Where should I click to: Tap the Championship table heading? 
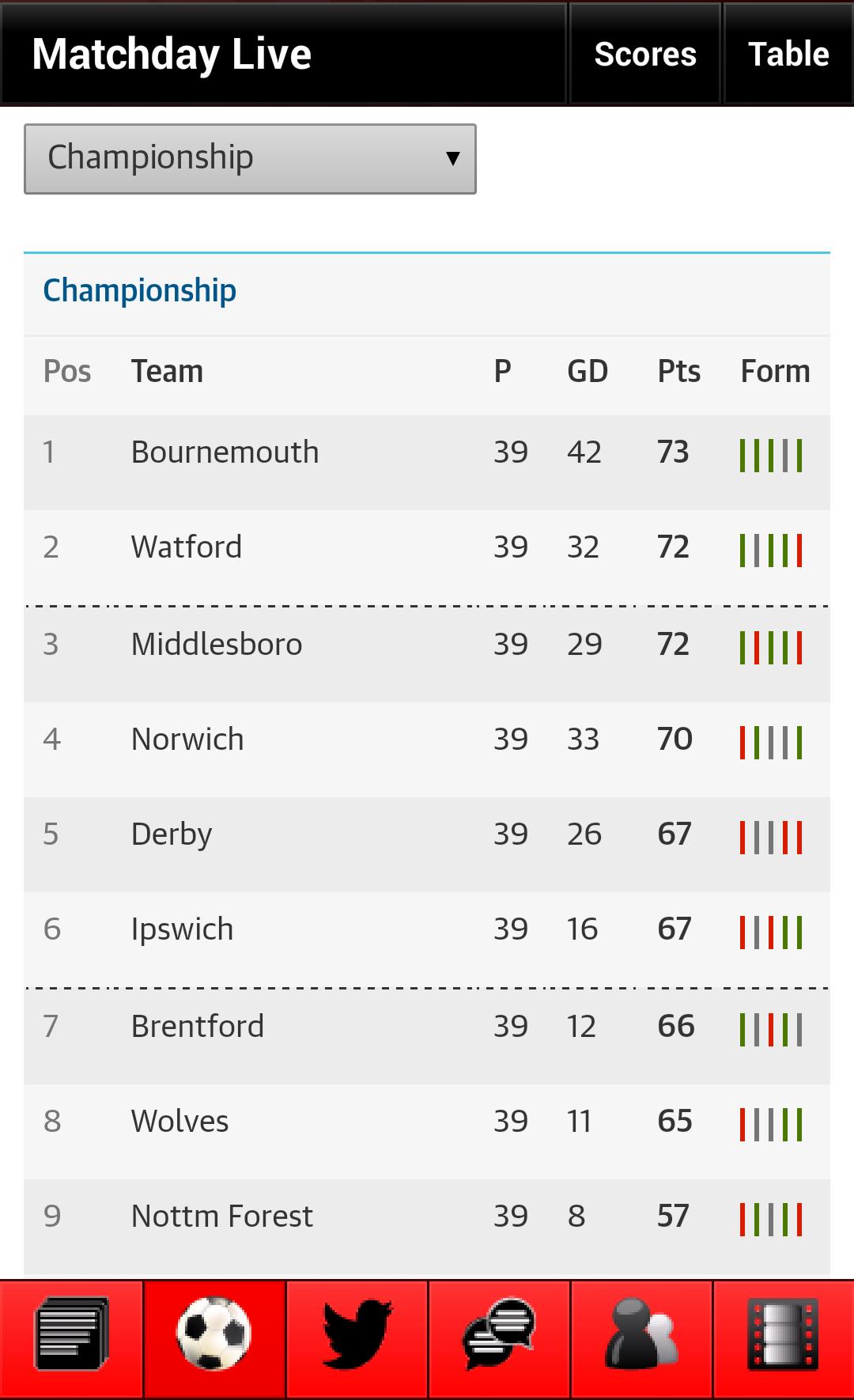pos(140,291)
